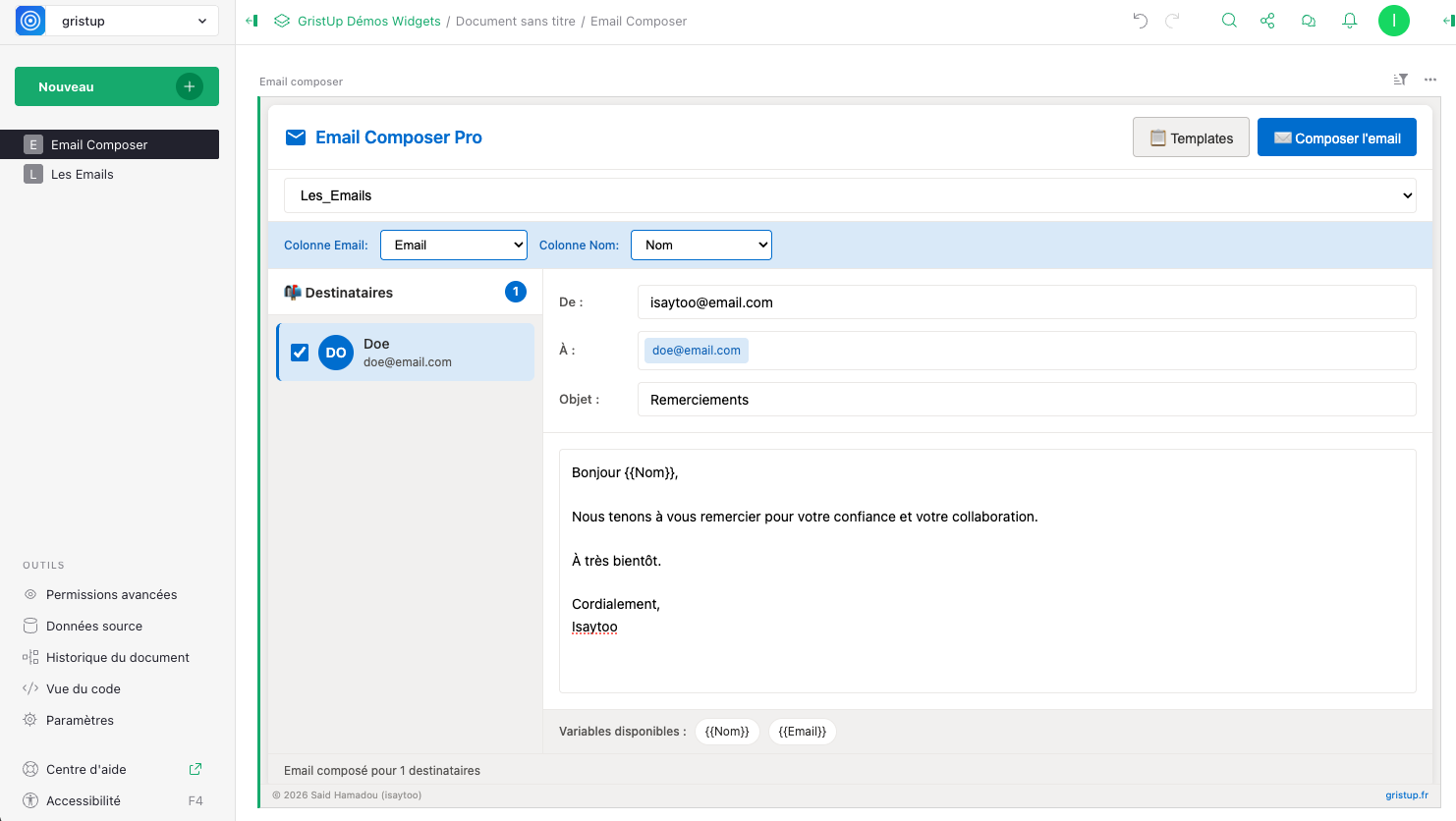Click the Templates button

[1191, 138]
